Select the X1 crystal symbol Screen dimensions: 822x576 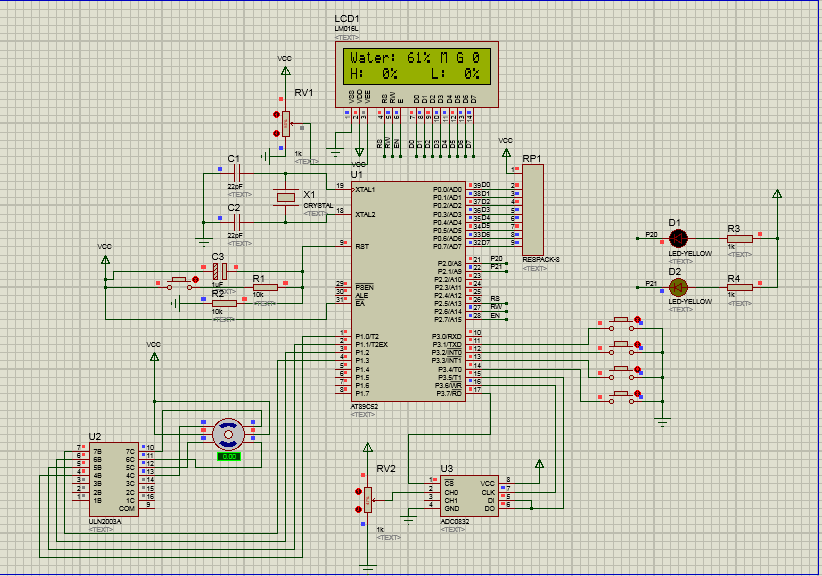click(x=286, y=198)
